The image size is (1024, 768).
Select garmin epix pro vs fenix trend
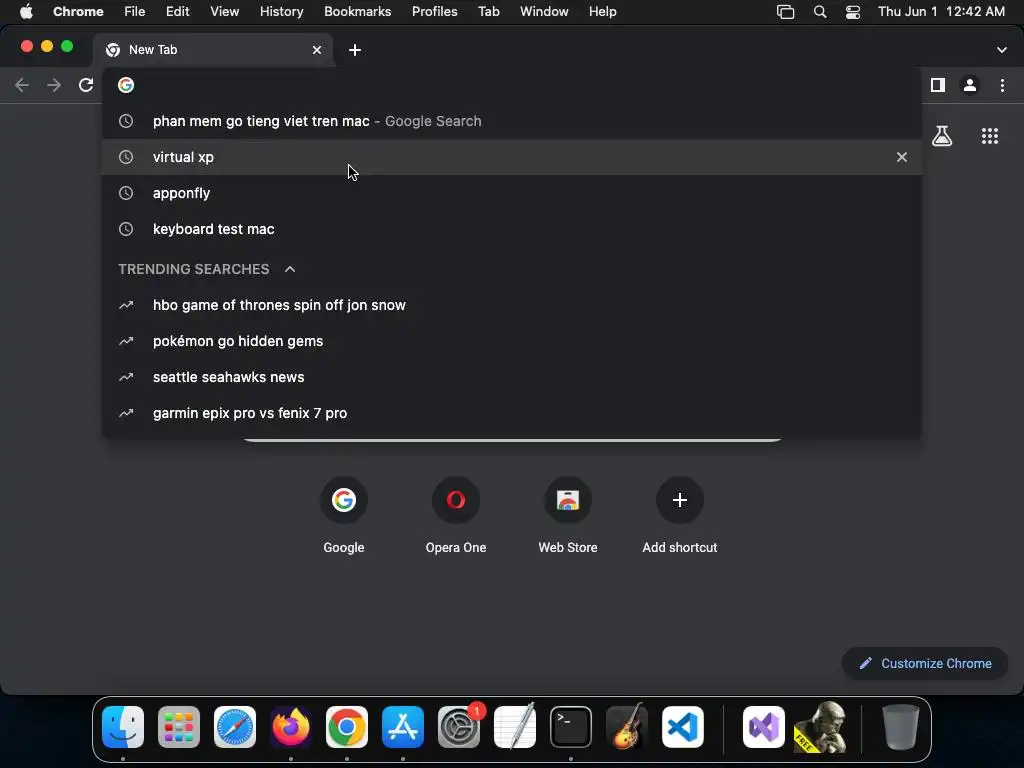pos(512,413)
